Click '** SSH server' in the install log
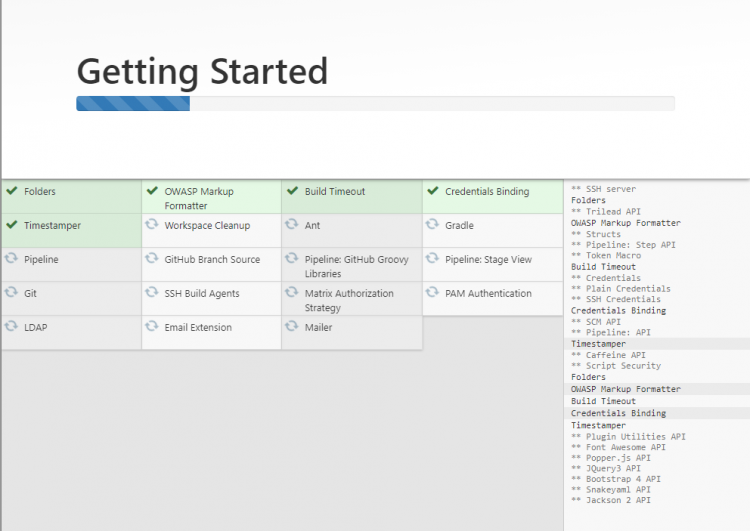 tap(604, 189)
